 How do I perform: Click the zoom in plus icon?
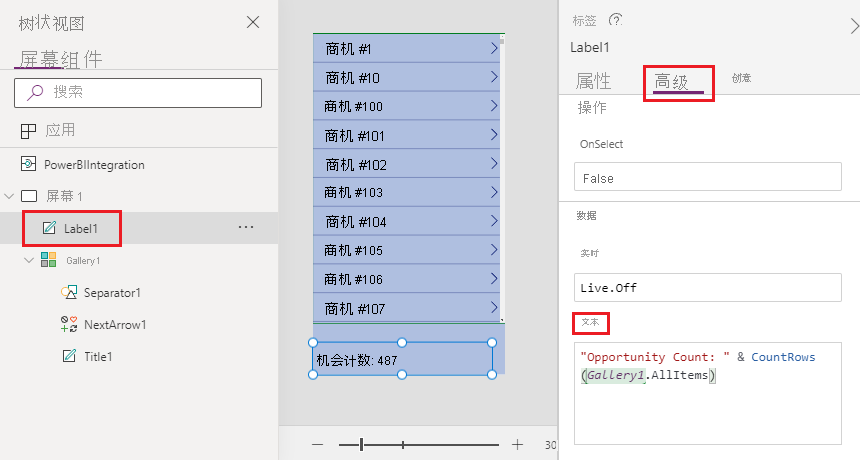pos(517,445)
